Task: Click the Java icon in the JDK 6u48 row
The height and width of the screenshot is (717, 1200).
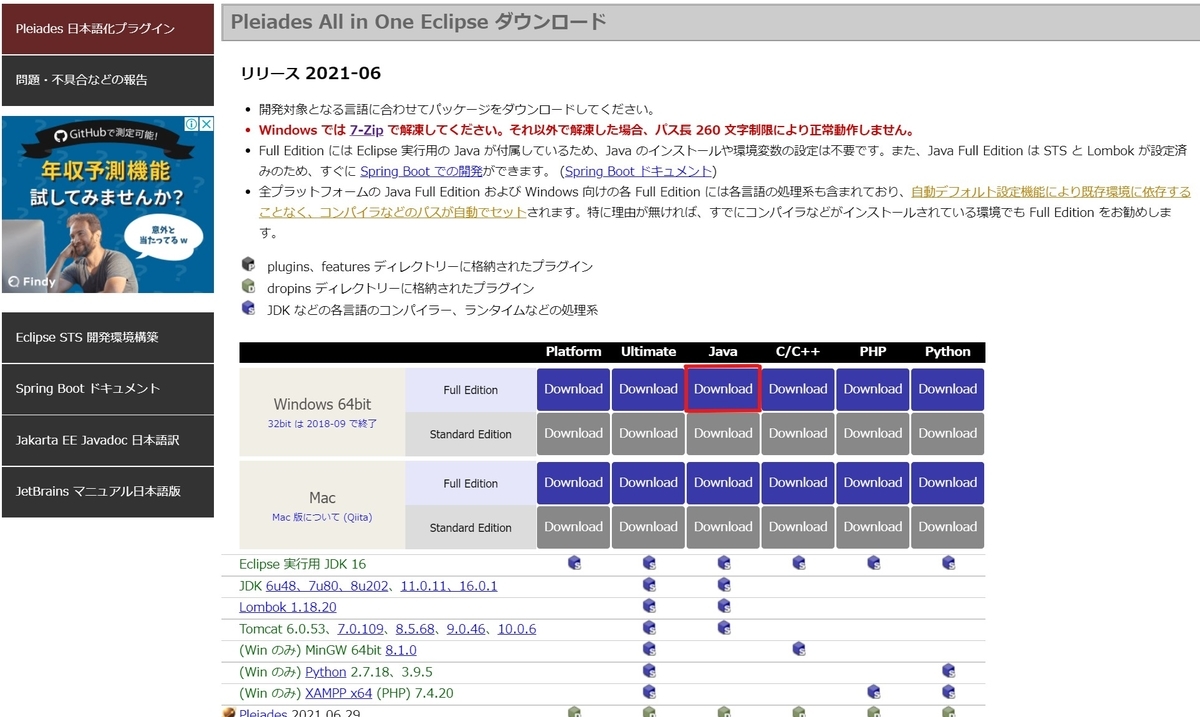Action: (x=723, y=585)
